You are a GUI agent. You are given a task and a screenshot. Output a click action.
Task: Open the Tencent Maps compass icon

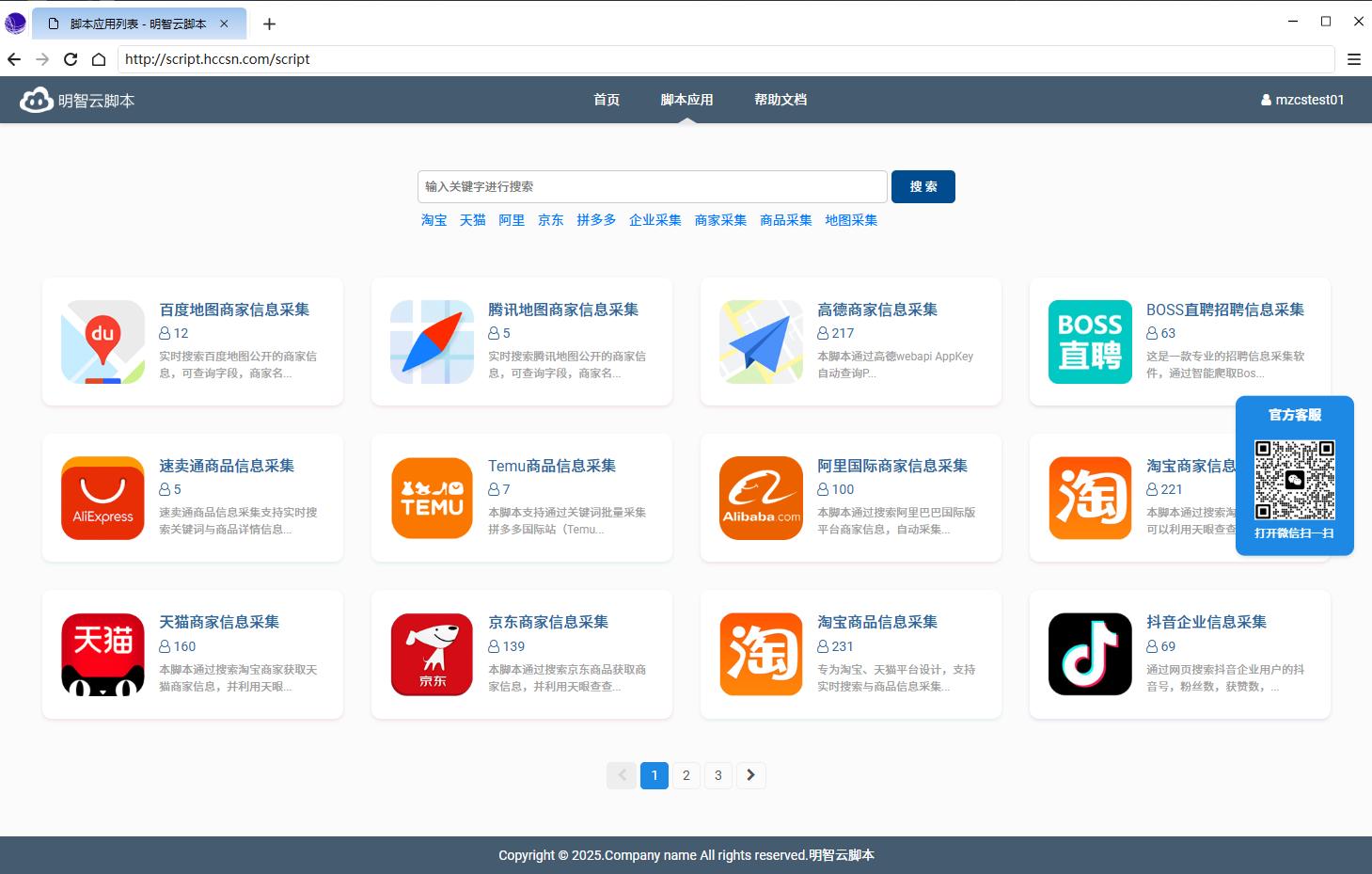pos(432,342)
